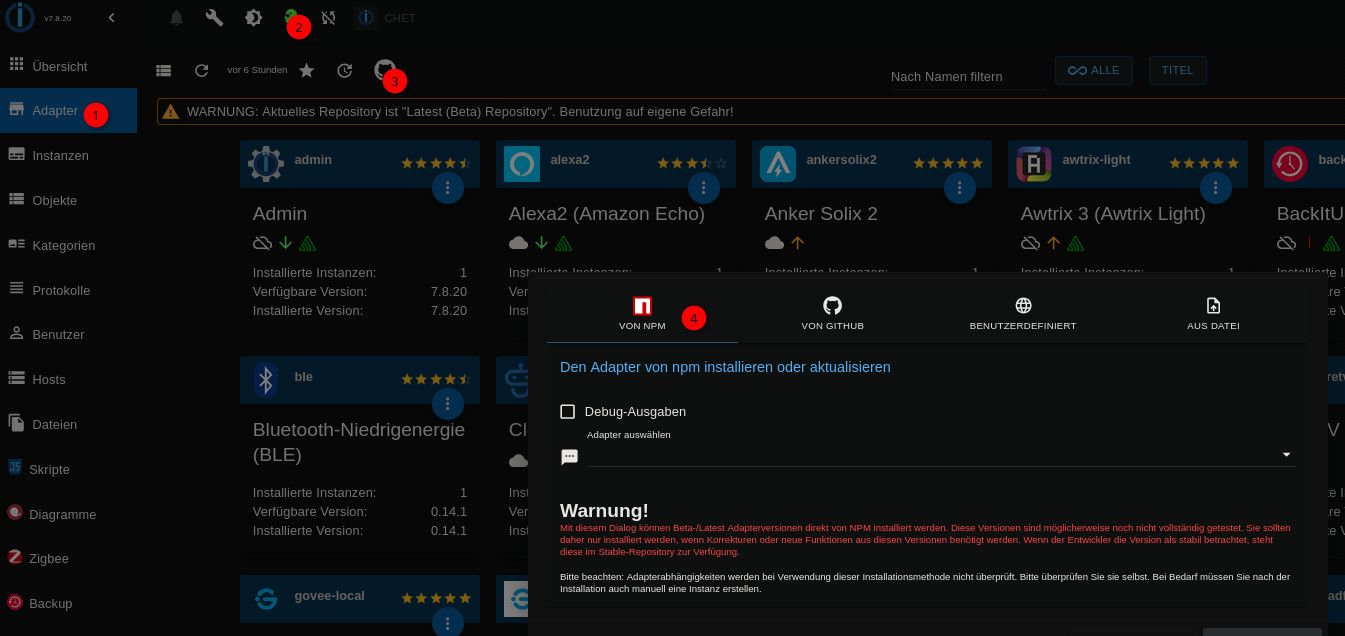Click the ioBroker logo
The width and height of the screenshot is (1345, 636).
tap(21, 17)
